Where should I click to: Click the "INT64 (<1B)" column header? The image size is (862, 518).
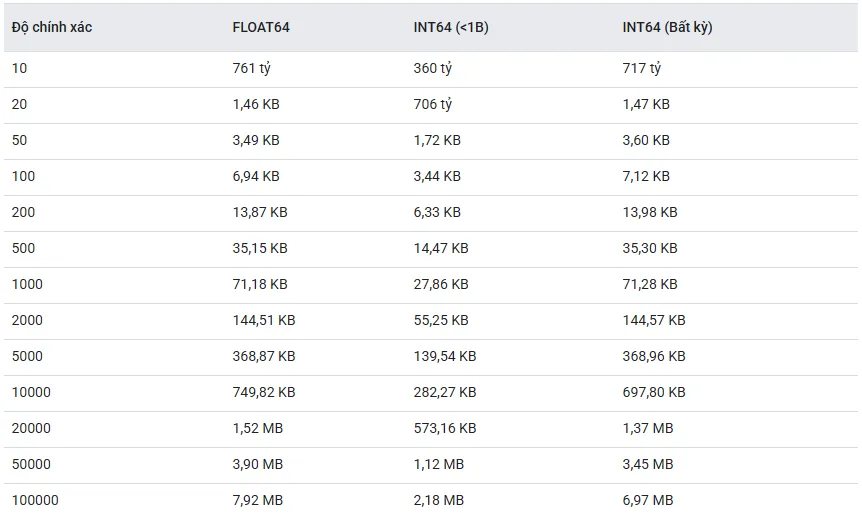point(451,28)
